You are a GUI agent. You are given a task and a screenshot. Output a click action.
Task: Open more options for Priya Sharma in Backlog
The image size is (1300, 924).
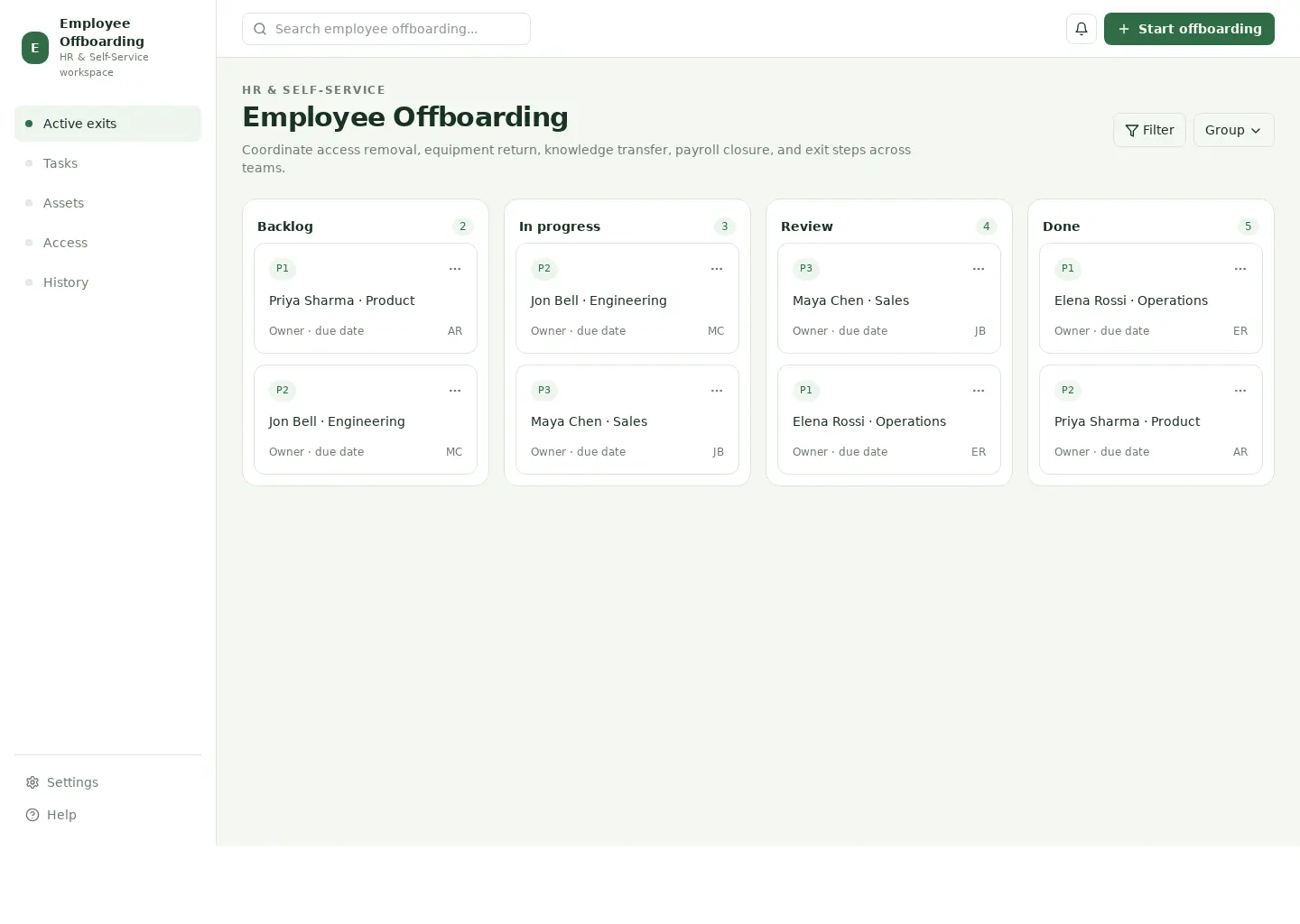coord(455,269)
